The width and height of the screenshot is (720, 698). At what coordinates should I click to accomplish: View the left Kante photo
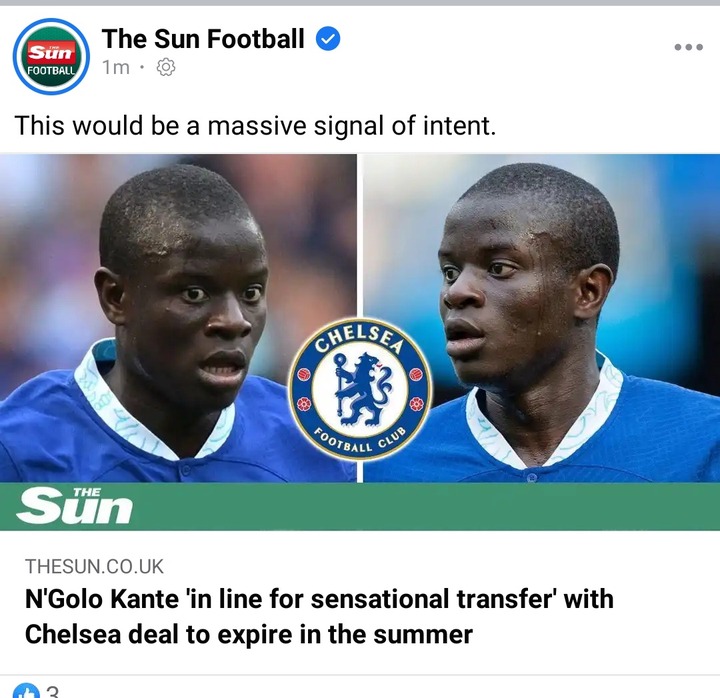pyautogui.click(x=178, y=318)
